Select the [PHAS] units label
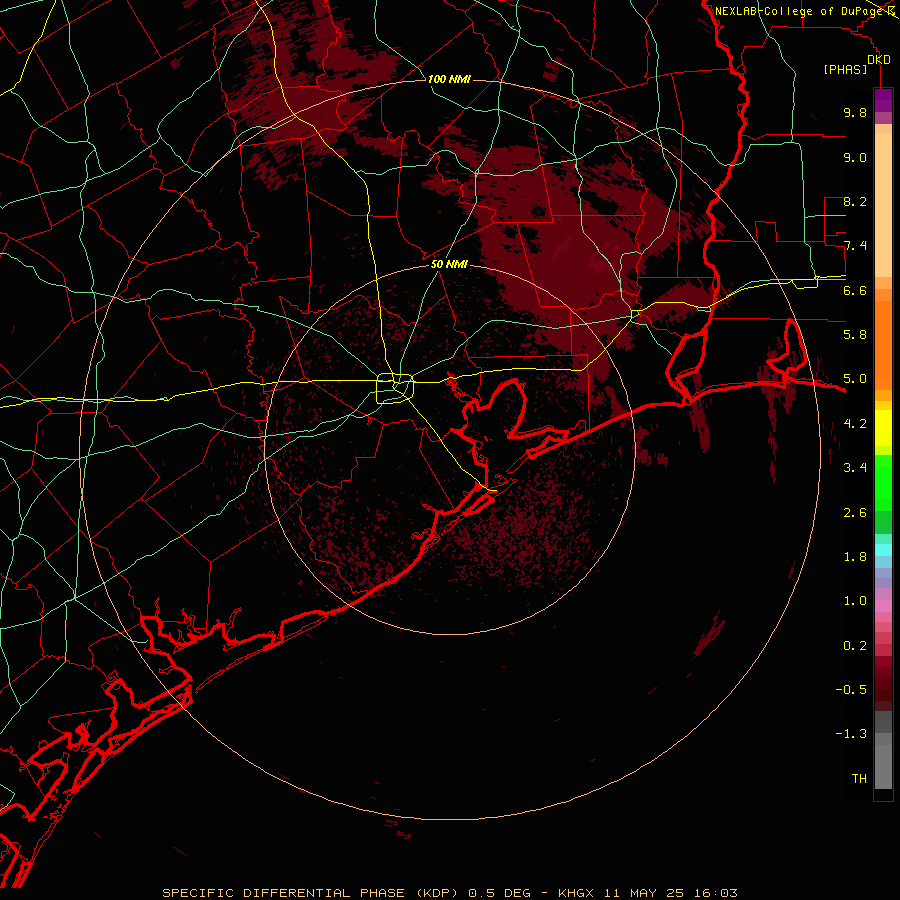Image resolution: width=900 pixels, height=900 pixels. coord(845,69)
